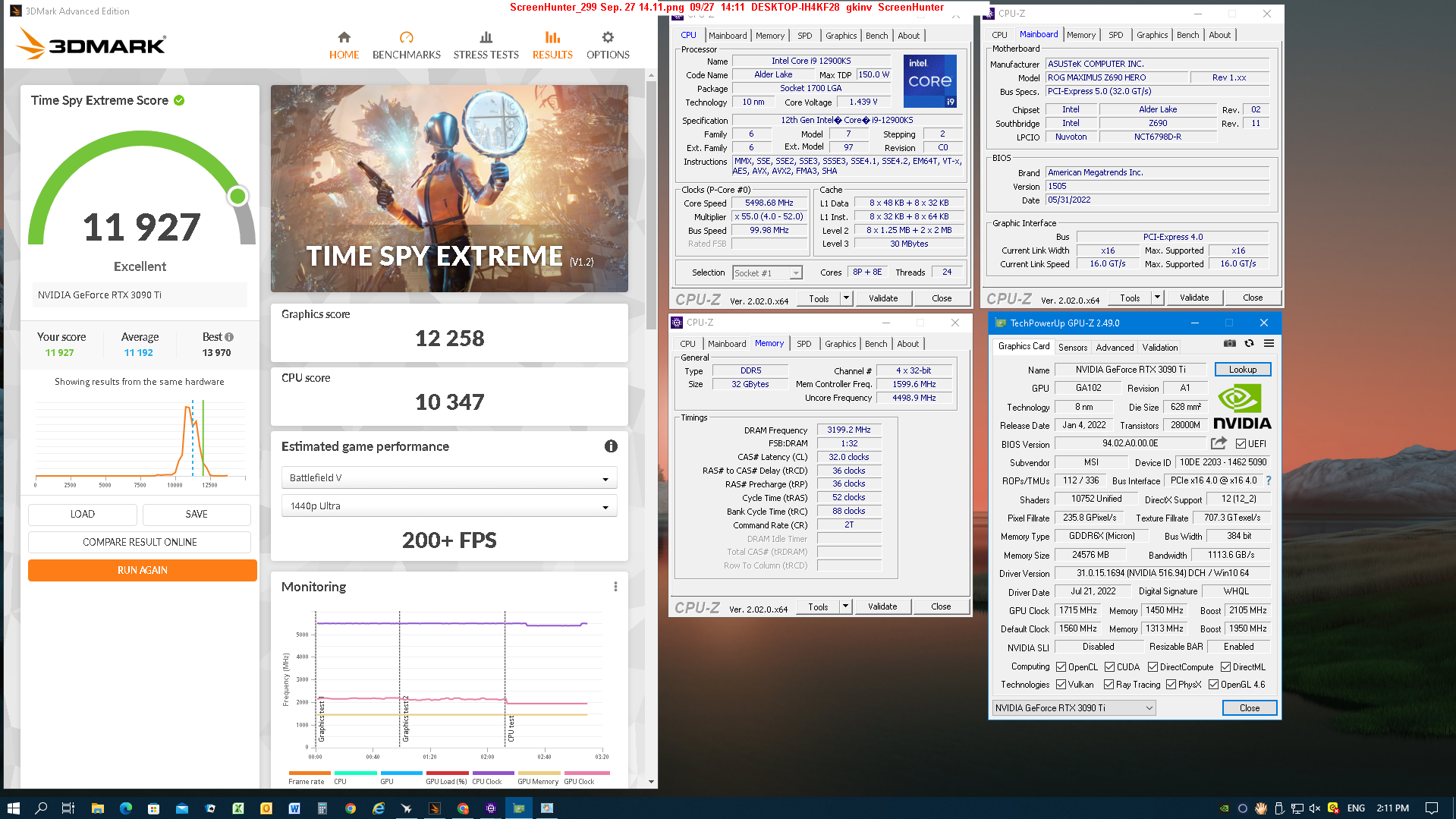Open the Socket #1 selection dropdown in CPU-Z

tap(767, 273)
